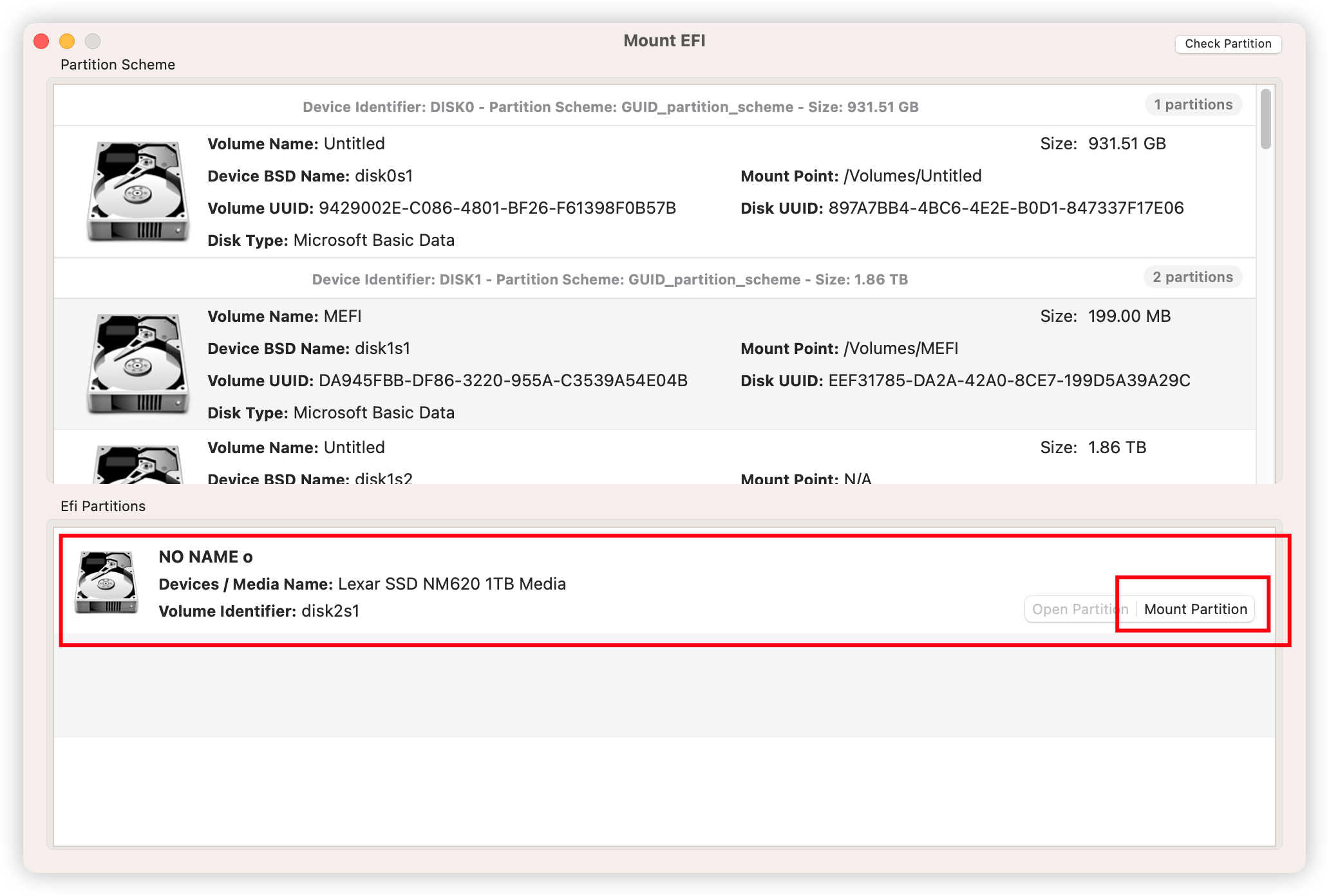
Task: Click the Check Partition button
Action: pos(1227,44)
